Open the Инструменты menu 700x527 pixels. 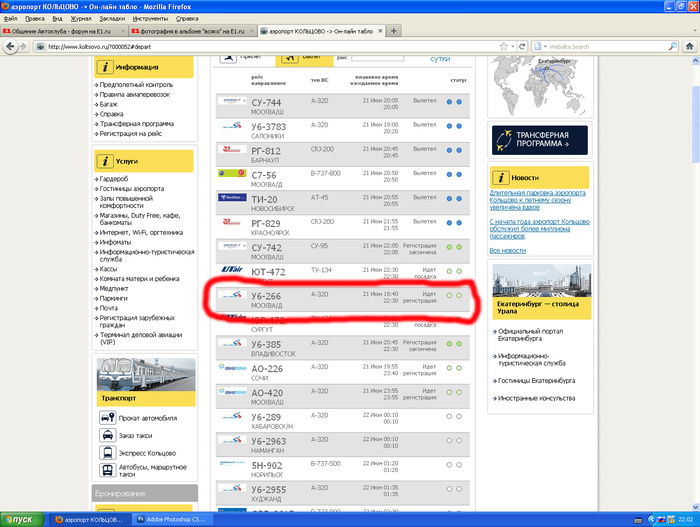tap(150, 18)
